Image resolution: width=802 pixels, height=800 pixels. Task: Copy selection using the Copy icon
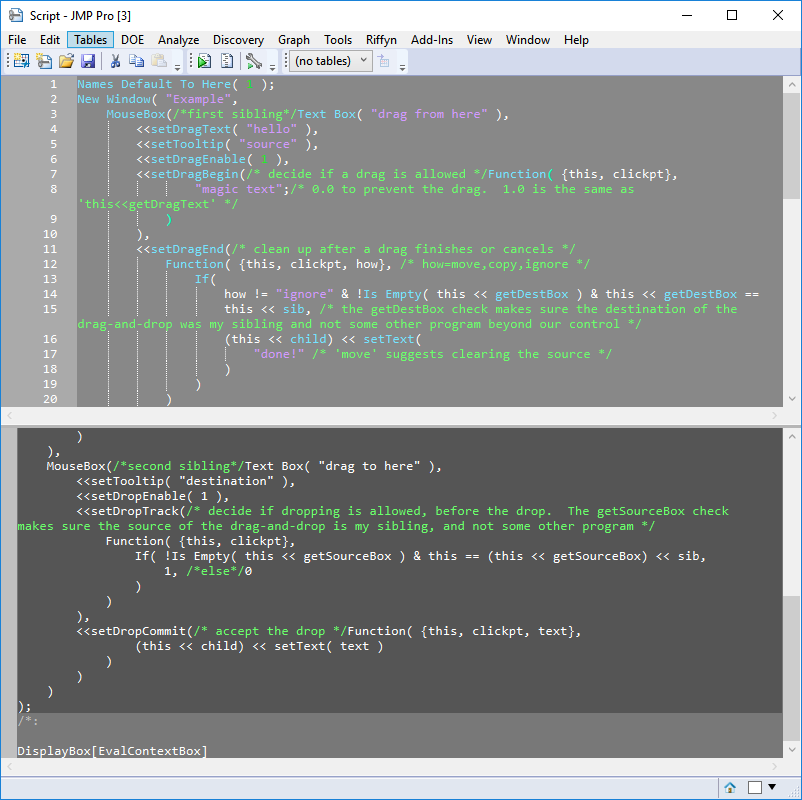pyautogui.click(x=137, y=61)
